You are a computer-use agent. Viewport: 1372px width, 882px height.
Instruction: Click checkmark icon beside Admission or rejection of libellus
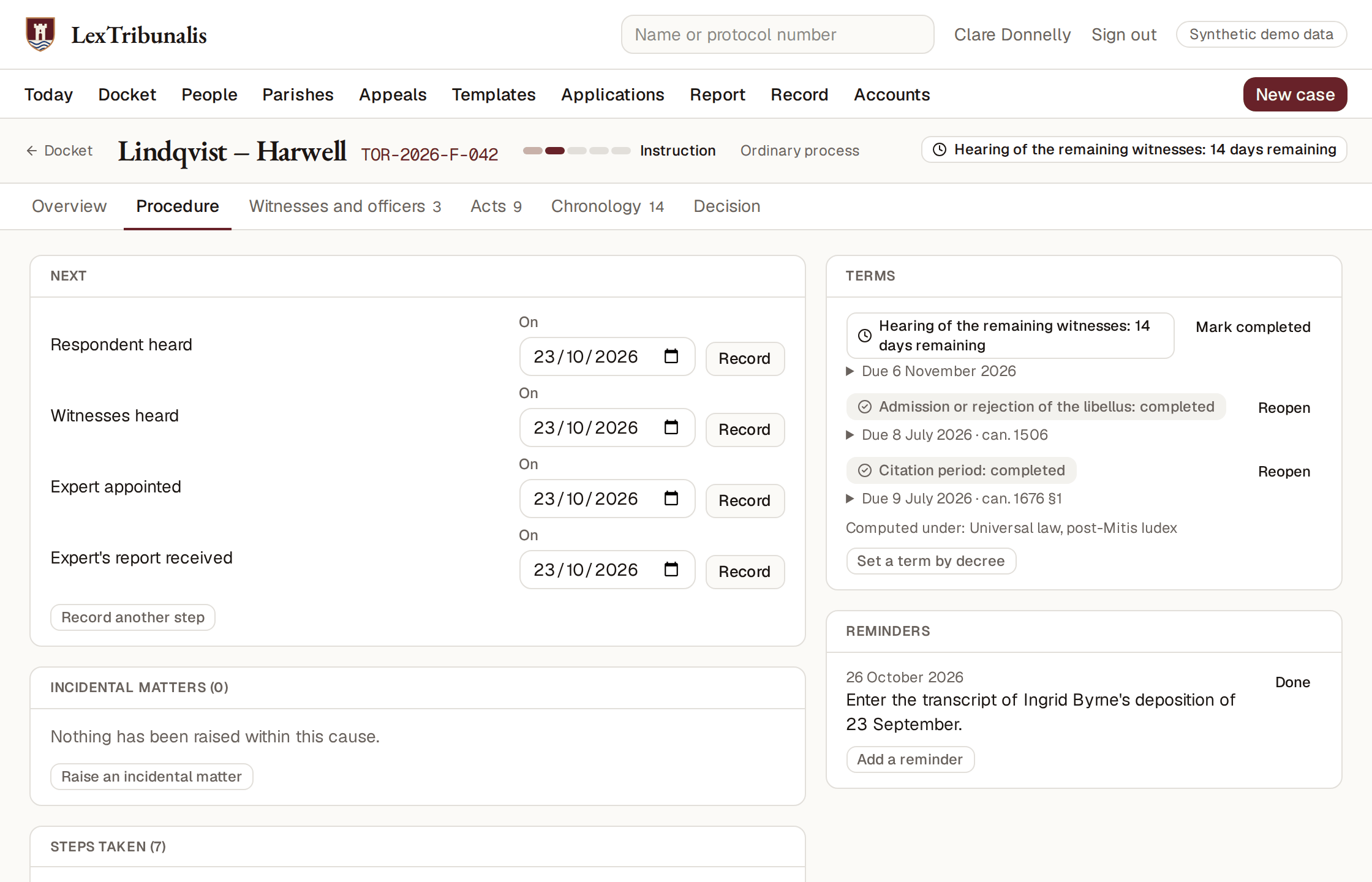pos(865,407)
